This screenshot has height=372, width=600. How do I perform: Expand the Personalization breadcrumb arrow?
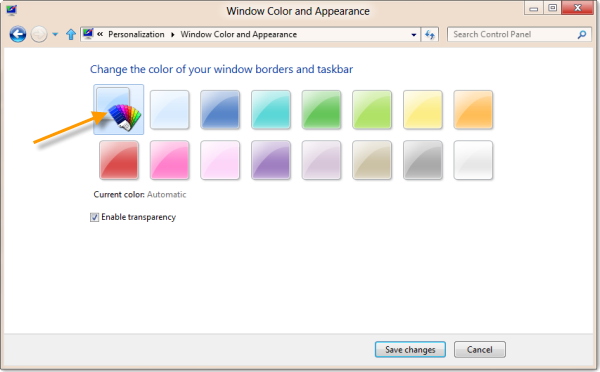173,34
